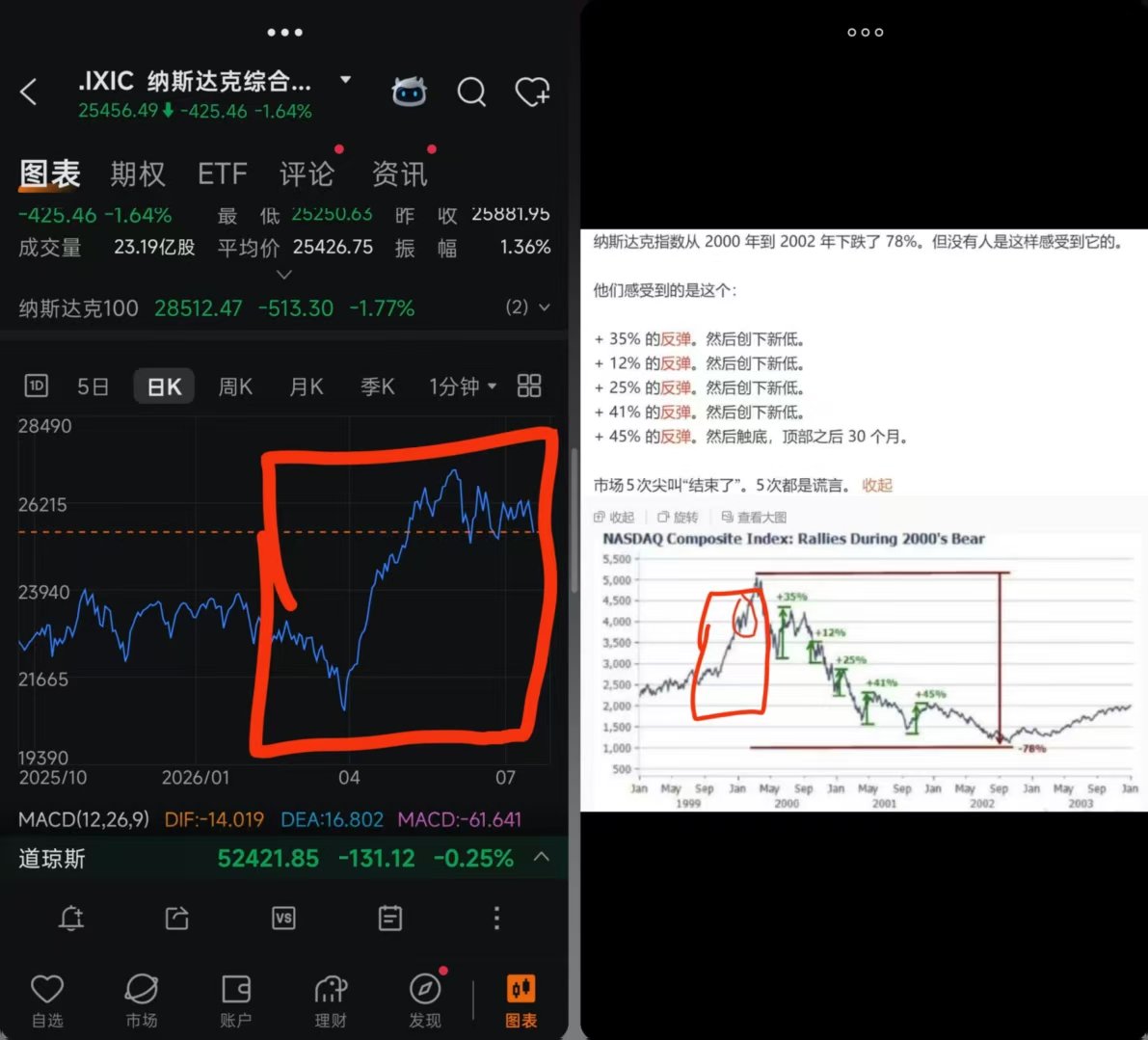Select the 日K chart period
This screenshot has width=1148, height=1040.
pos(164,386)
